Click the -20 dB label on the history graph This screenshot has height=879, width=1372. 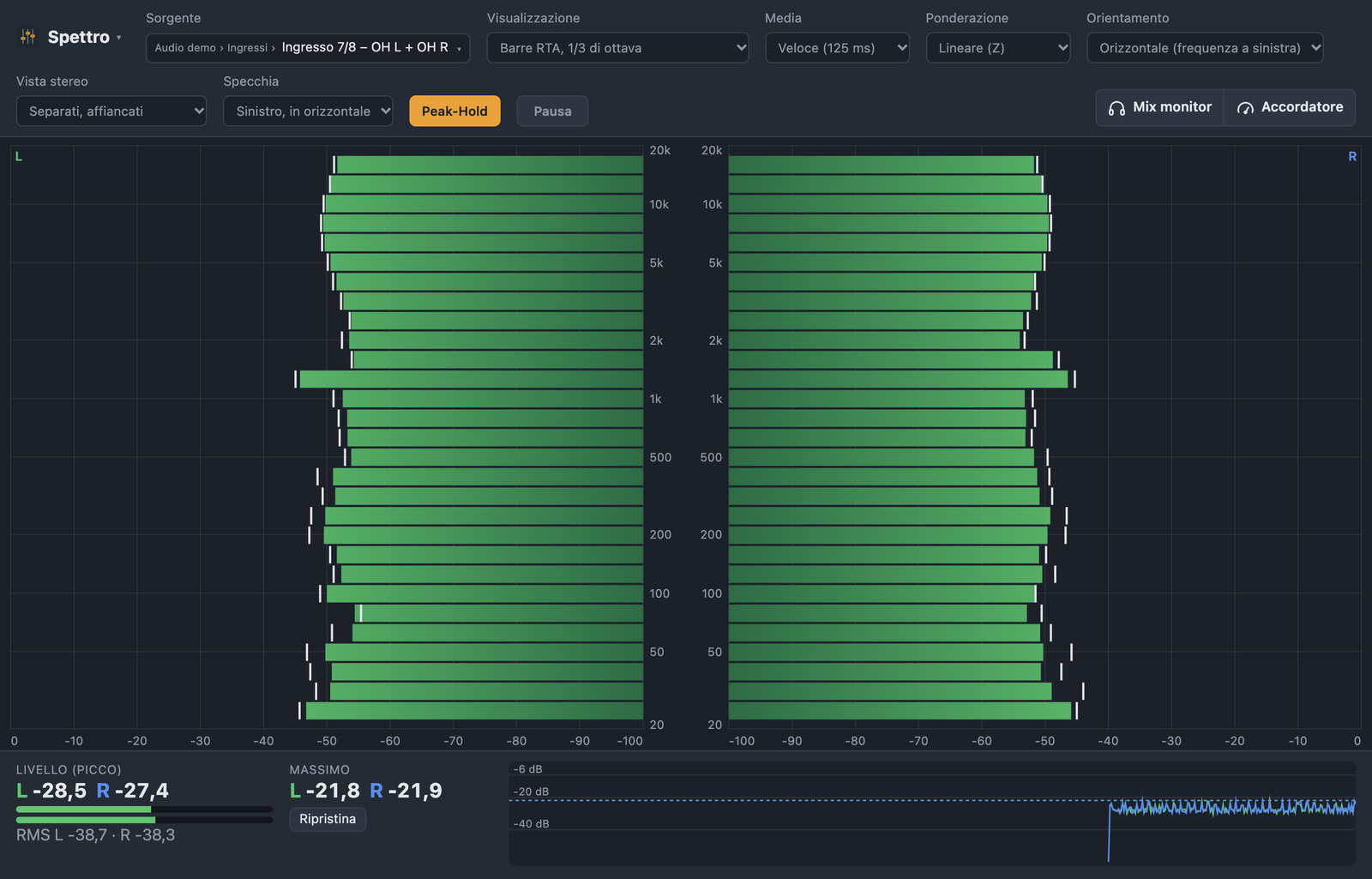pyautogui.click(x=532, y=792)
